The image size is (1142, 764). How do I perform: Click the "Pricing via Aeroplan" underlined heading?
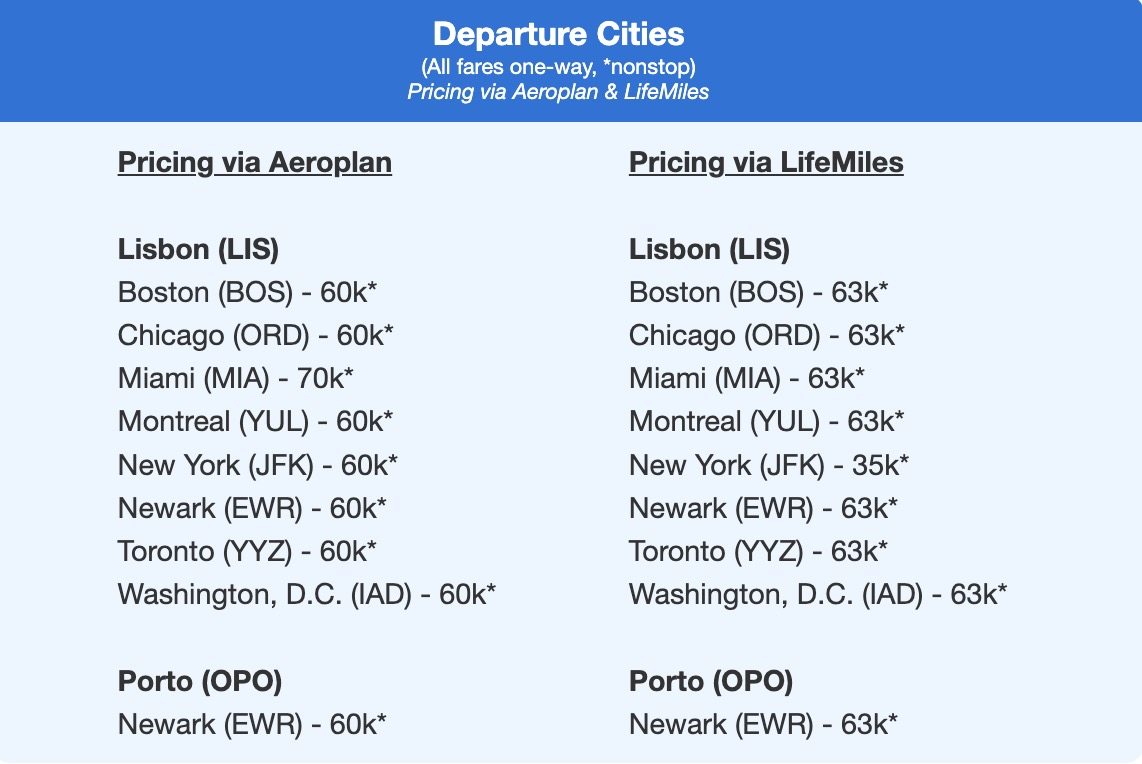click(254, 162)
